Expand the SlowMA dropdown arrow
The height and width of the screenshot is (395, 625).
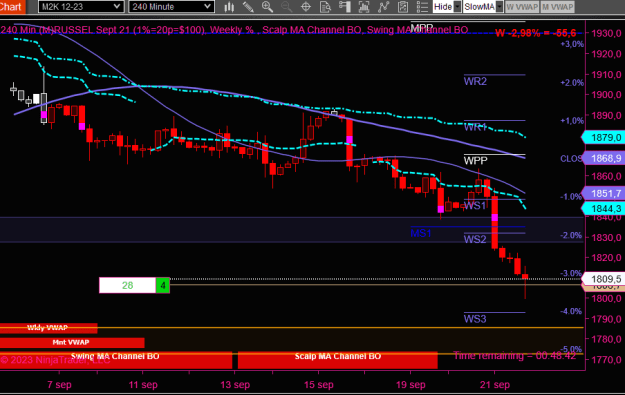(x=499, y=7)
